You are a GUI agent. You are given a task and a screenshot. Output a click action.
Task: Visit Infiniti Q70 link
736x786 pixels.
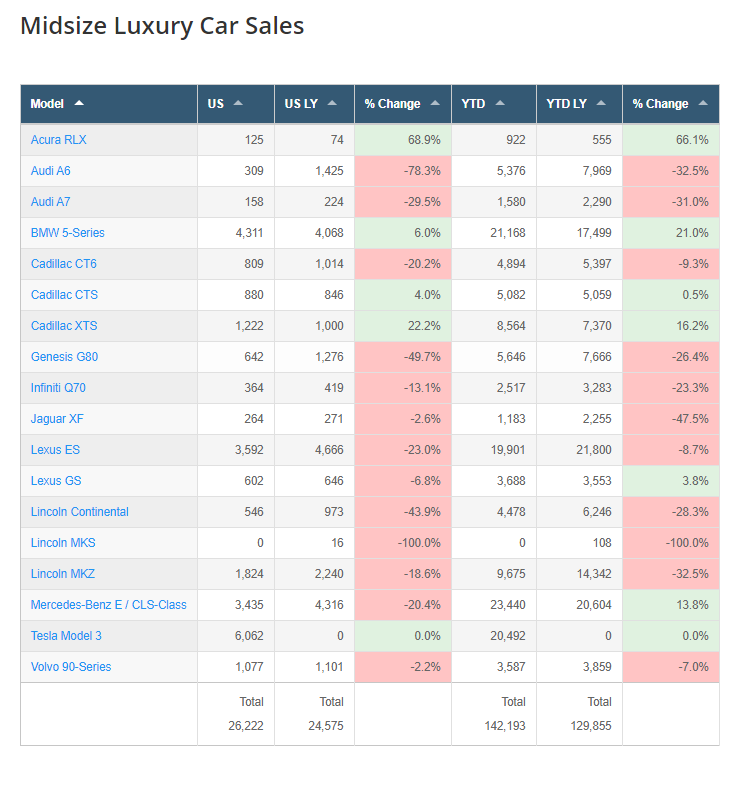point(58,388)
